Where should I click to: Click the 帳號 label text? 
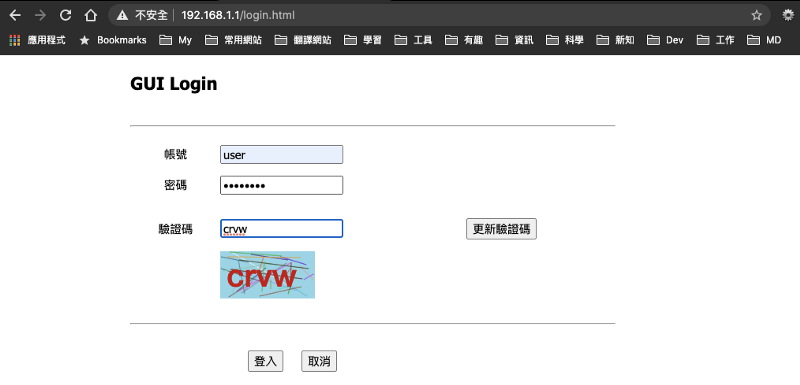click(175, 155)
